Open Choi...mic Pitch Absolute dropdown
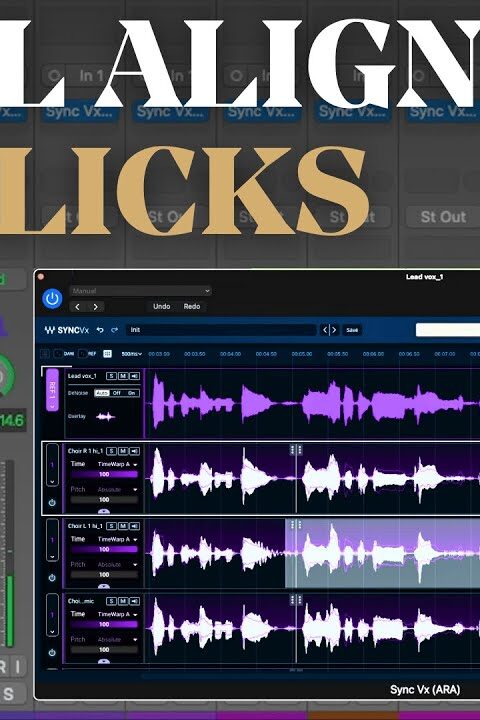Screen dimensions: 480x720 [x=118, y=639]
